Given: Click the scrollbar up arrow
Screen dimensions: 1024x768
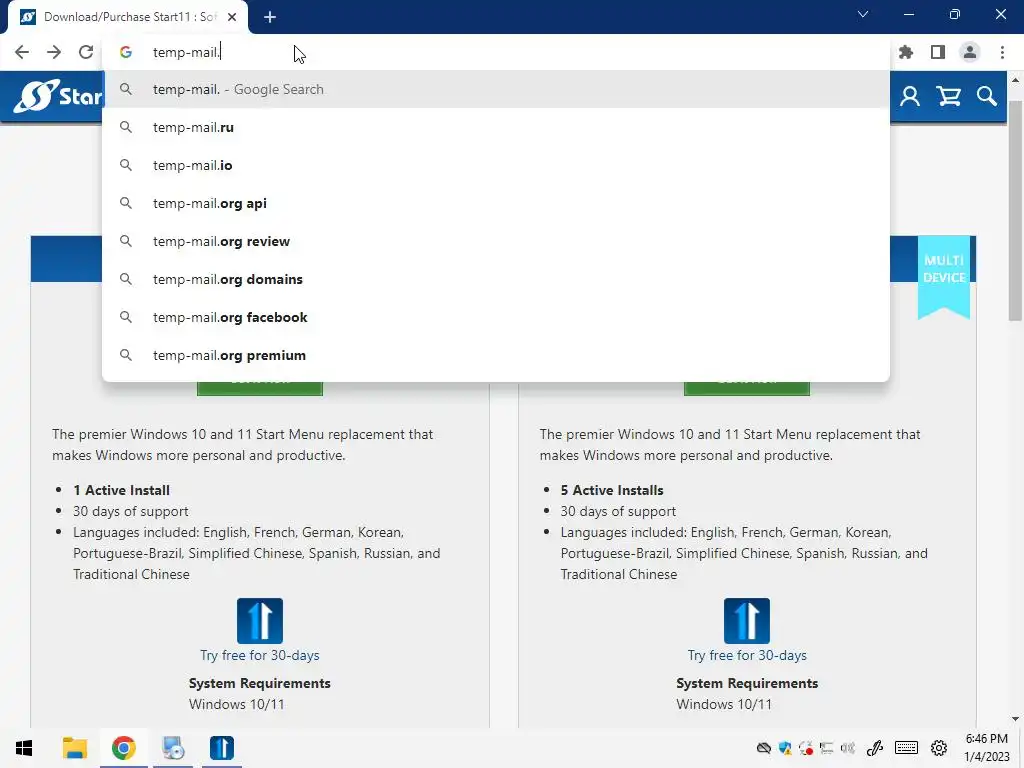Looking at the screenshot, I should coord(1015,80).
